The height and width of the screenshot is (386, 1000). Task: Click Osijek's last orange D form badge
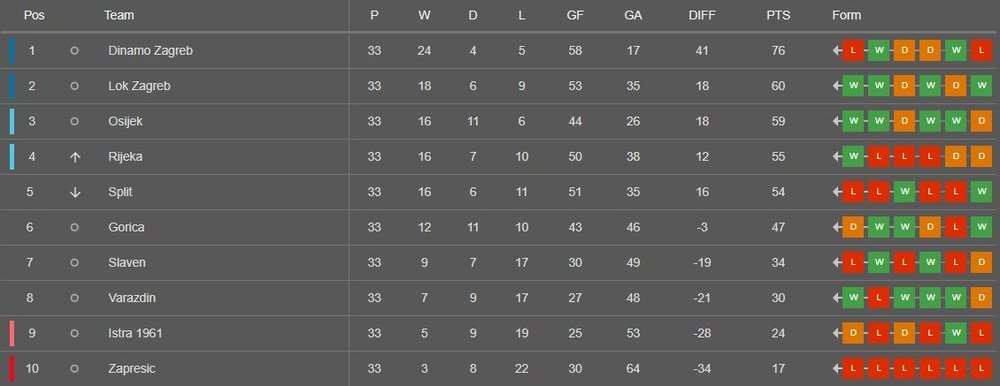point(982,121)
